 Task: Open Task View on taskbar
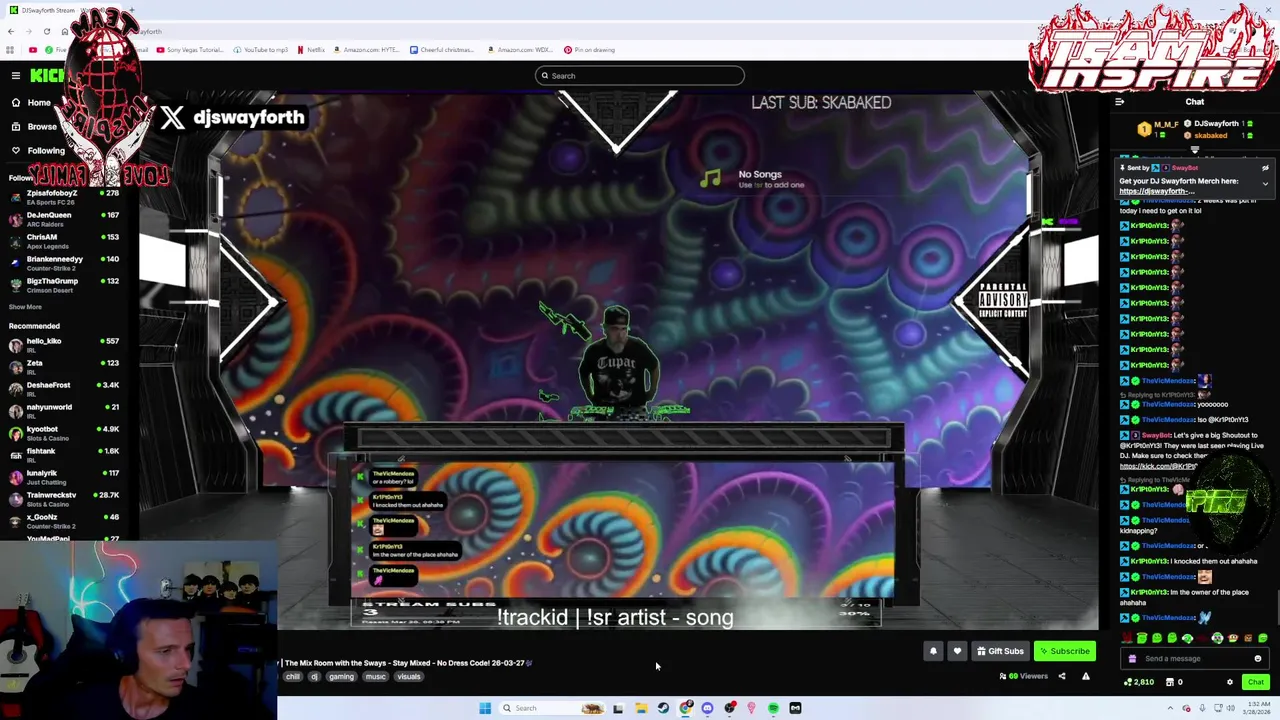coord(618,708)
